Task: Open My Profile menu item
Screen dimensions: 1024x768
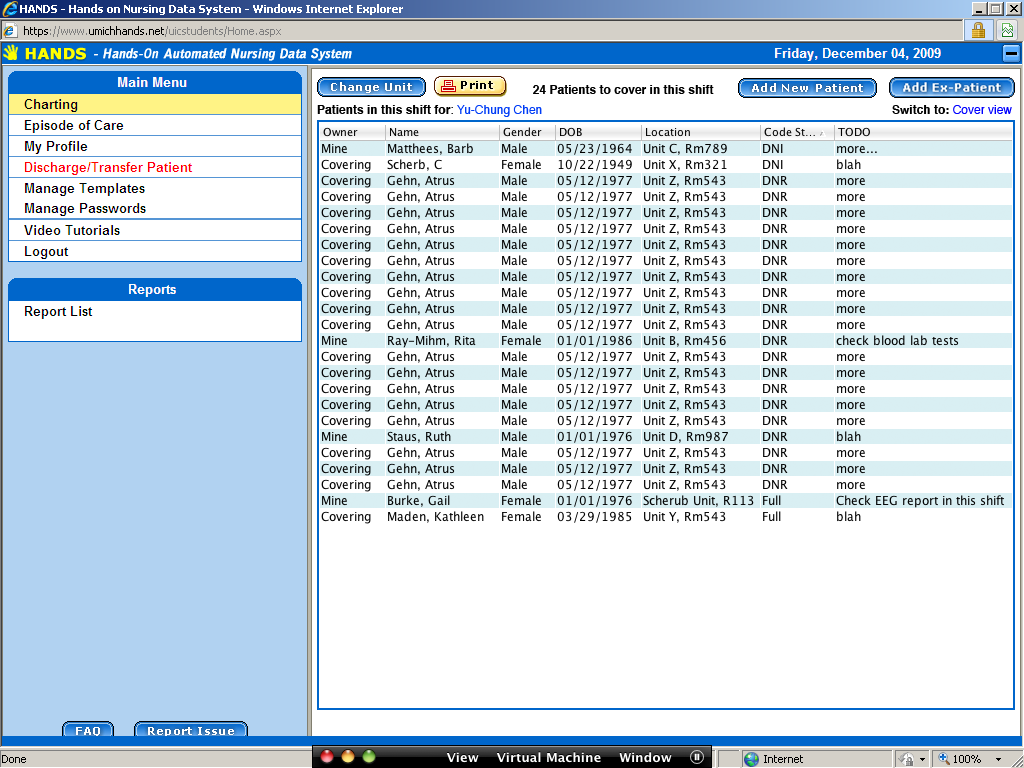Action: click(155, 146)
